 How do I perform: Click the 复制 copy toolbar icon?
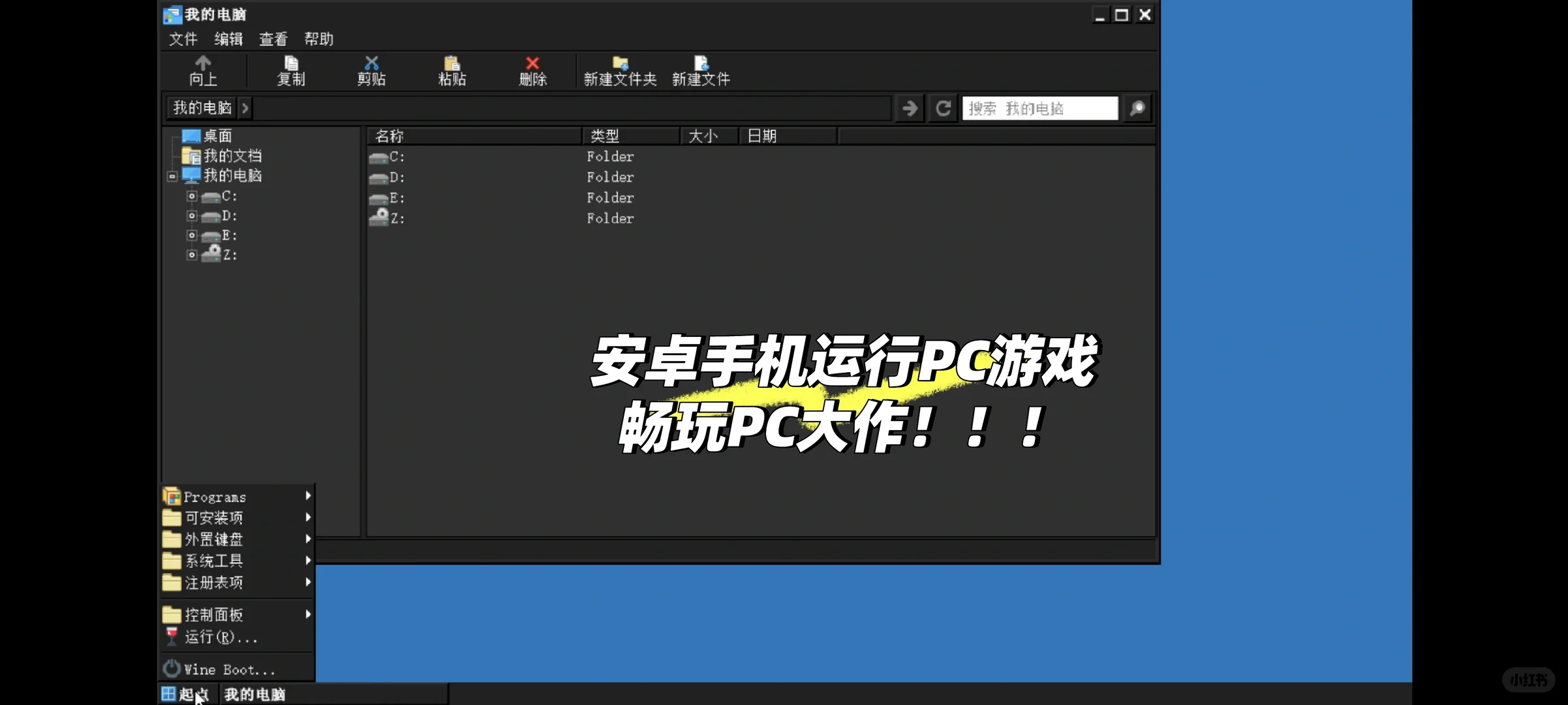pyautogui.click(x=292, y=70)
